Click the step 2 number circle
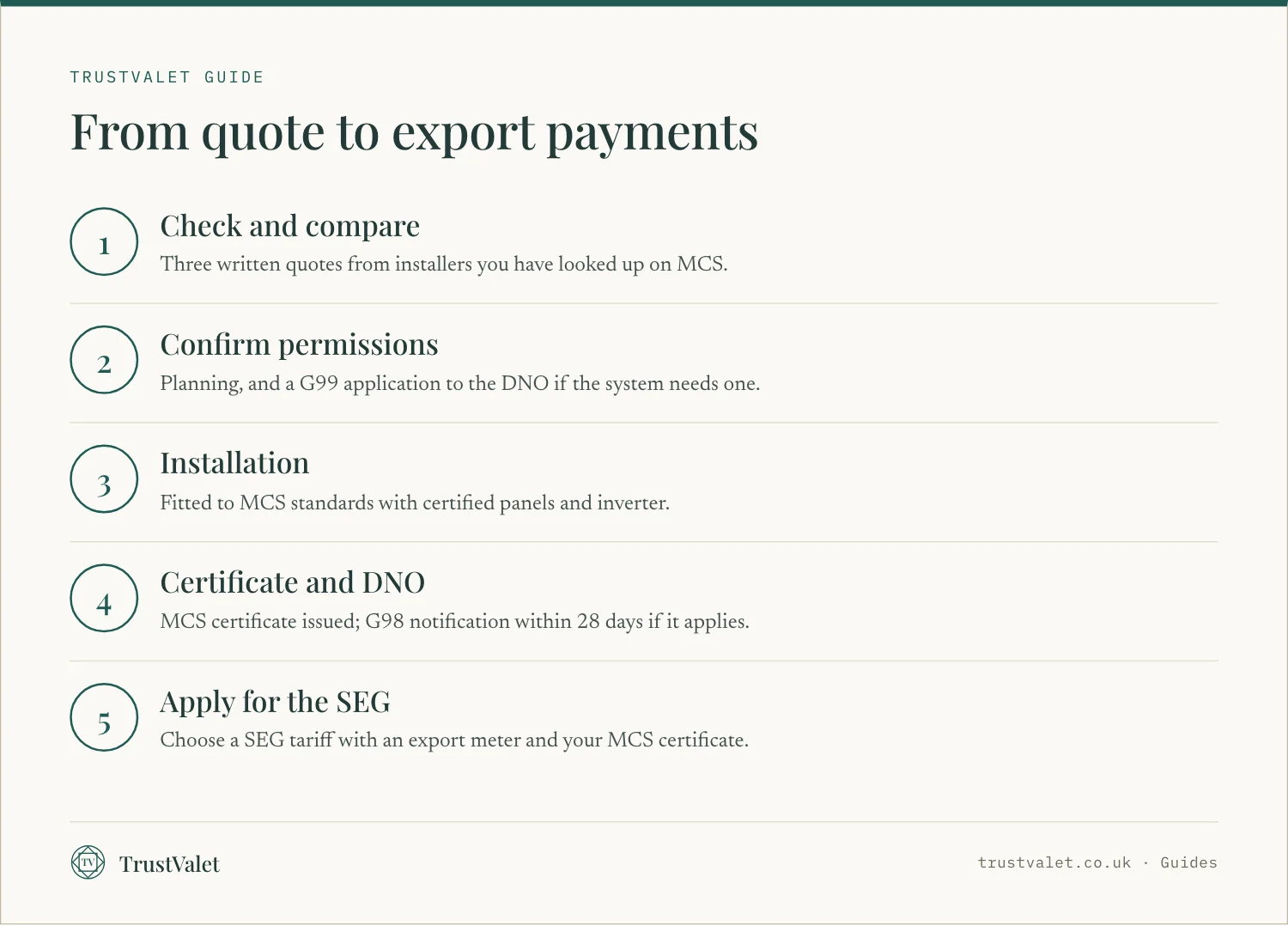1288x926 pixels. tap(104, 360)
